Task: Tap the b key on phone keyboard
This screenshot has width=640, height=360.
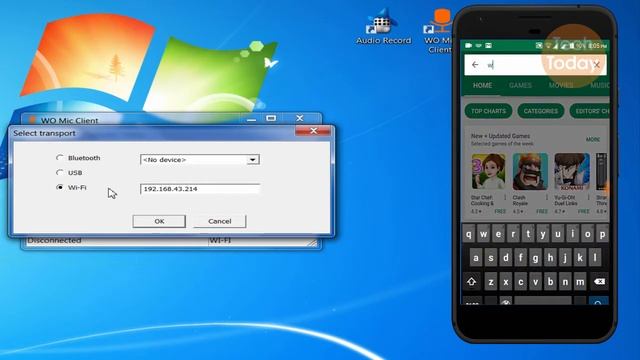Action: pos(550,282)
